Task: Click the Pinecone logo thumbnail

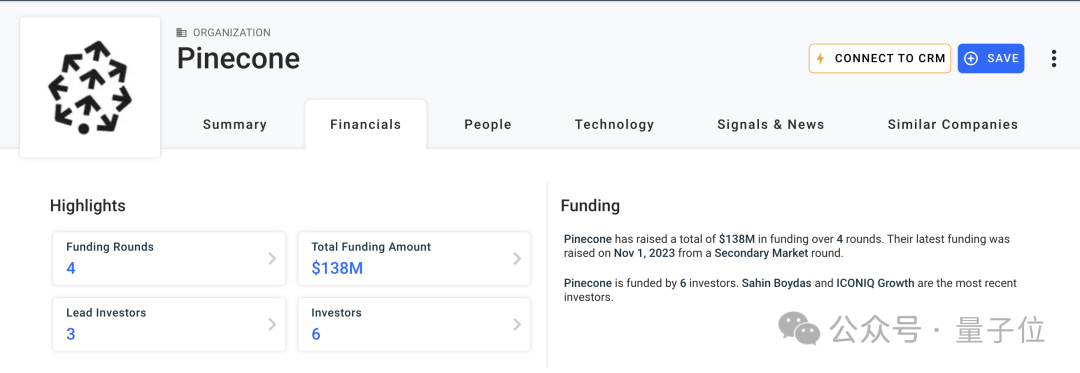Action: [90, 87]
